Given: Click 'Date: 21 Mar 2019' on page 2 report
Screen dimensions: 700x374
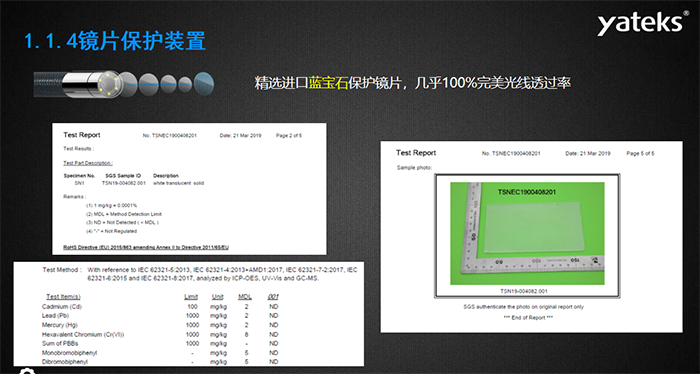Looking at the screenshot, I should (x=241, y=136).
